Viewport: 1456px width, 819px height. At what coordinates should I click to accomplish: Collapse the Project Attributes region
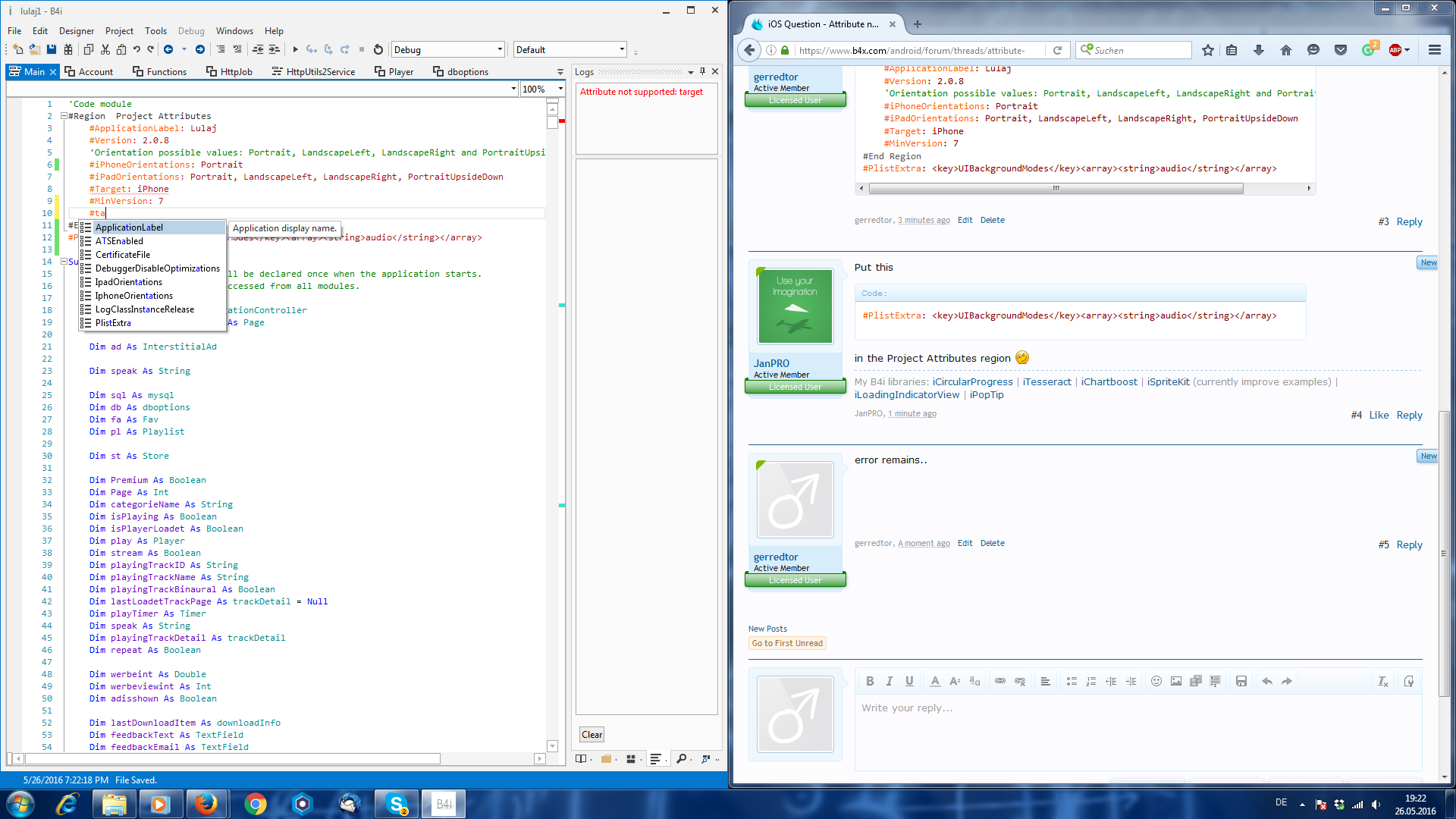point(64,116)
